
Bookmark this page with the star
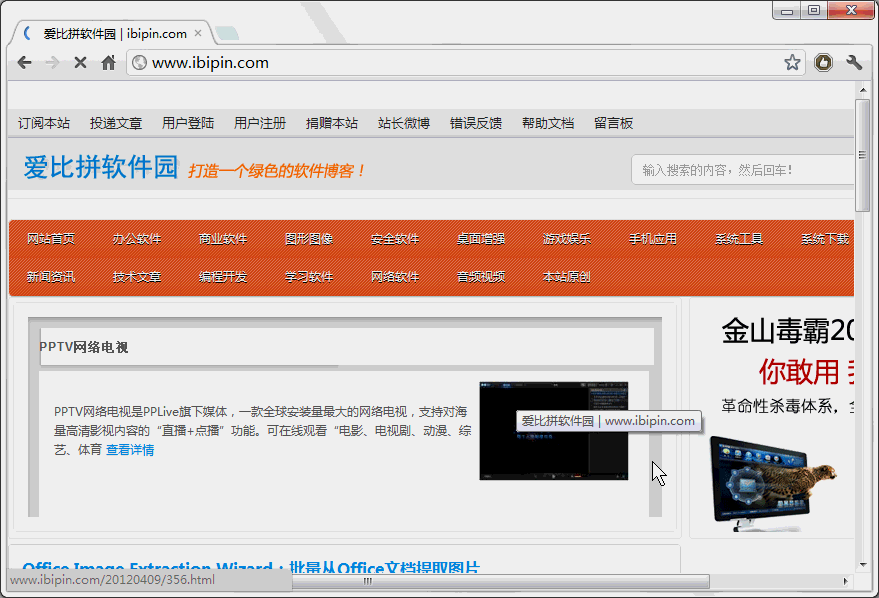click(792, 62)
